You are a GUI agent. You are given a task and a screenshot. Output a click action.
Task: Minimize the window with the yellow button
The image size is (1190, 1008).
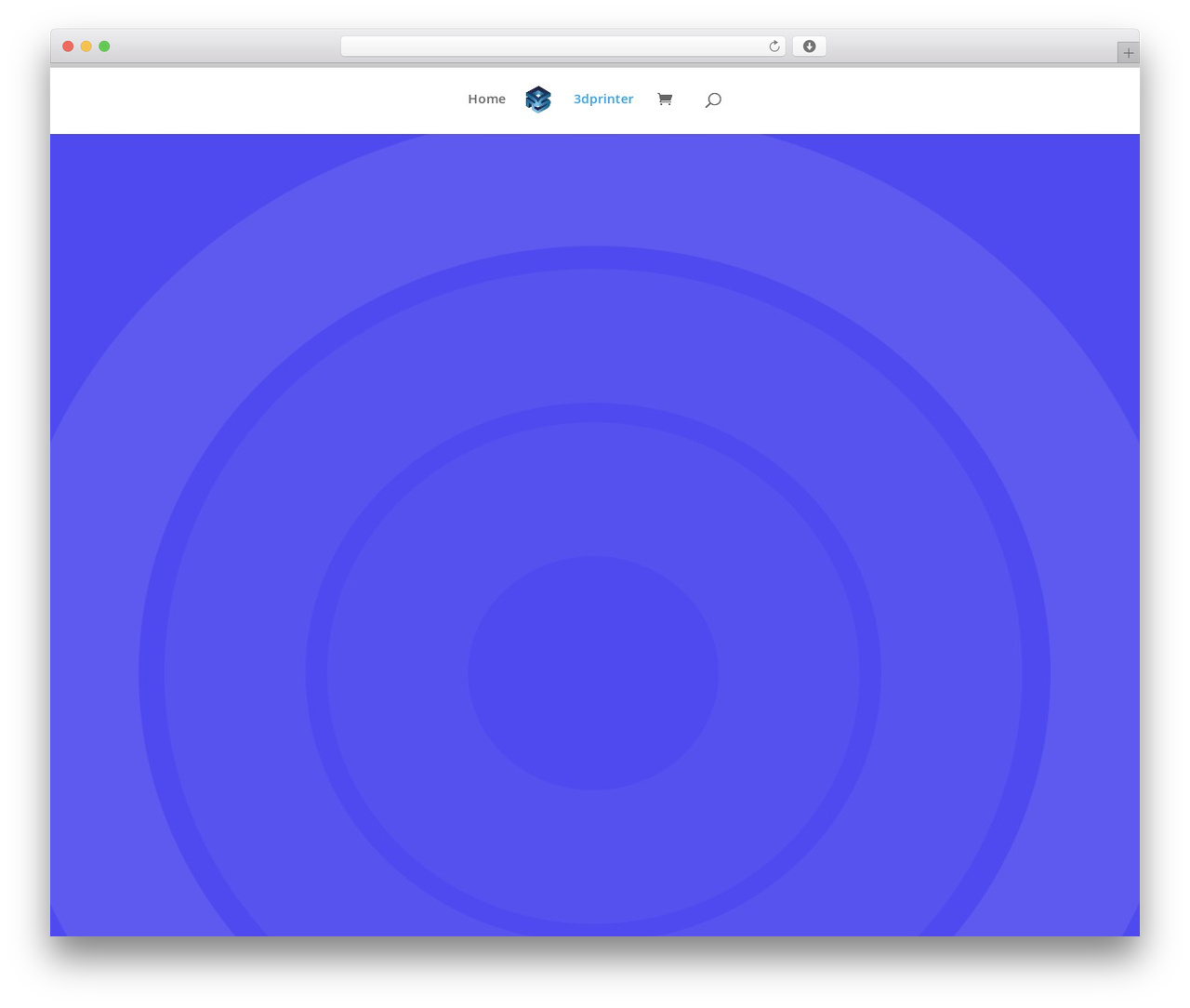point(86,46)
